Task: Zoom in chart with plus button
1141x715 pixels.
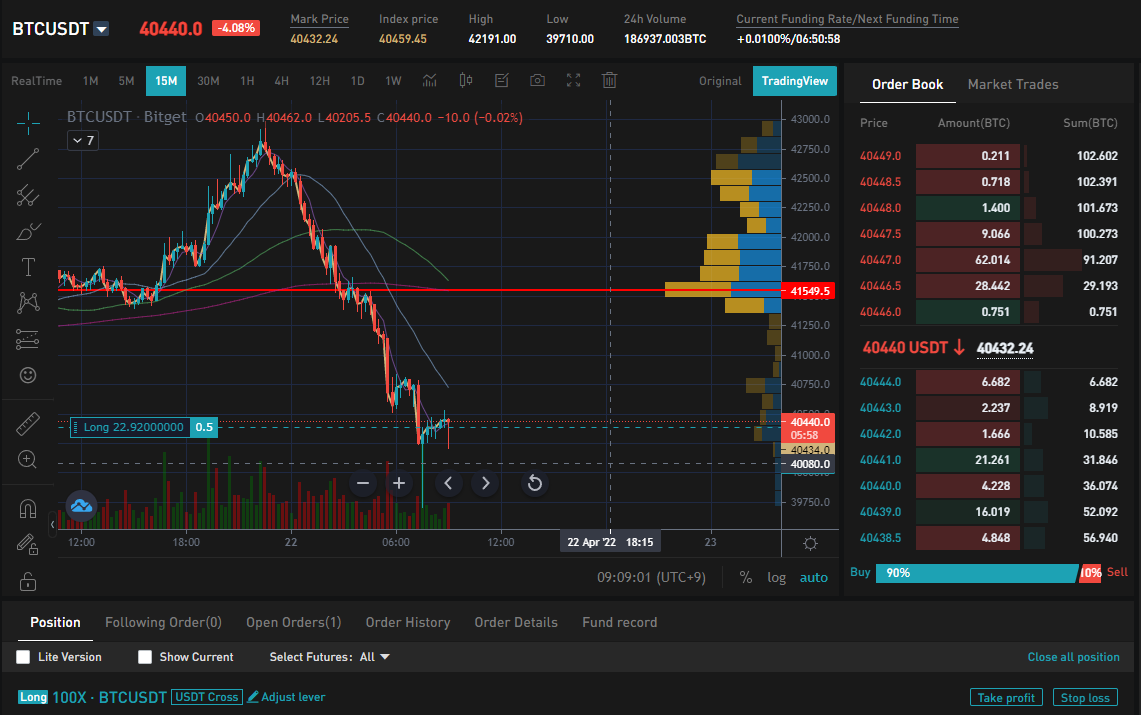Action: pyautogui.click(x=399, y=483)
